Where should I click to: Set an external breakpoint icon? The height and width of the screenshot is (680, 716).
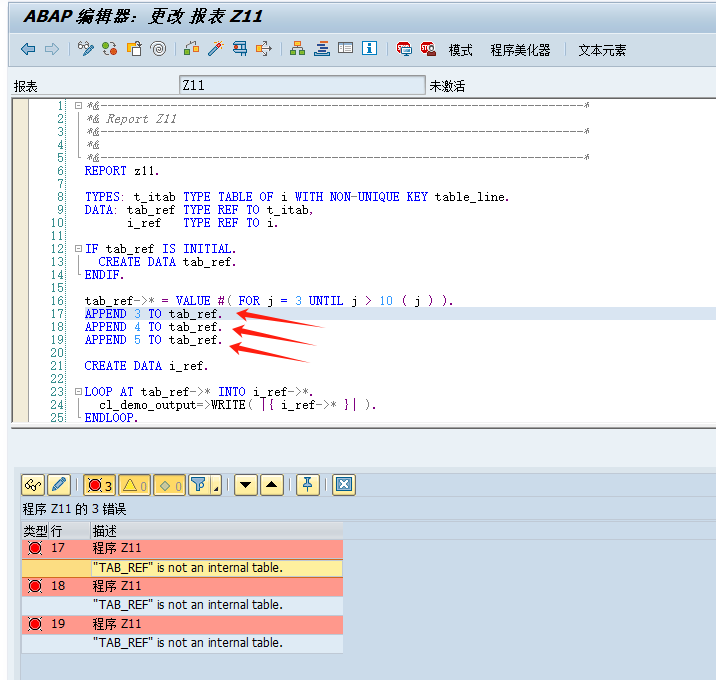pyautogui.click(x=428, y=48)
